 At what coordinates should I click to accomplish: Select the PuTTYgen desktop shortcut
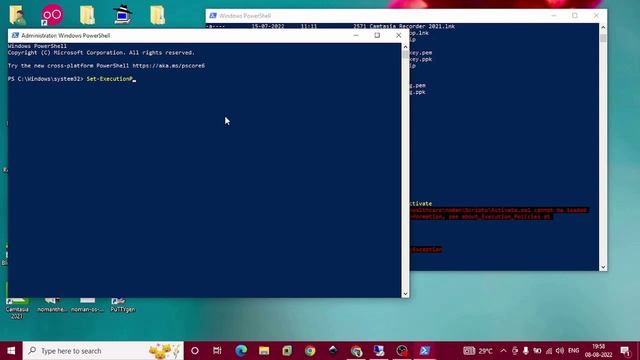122,304
